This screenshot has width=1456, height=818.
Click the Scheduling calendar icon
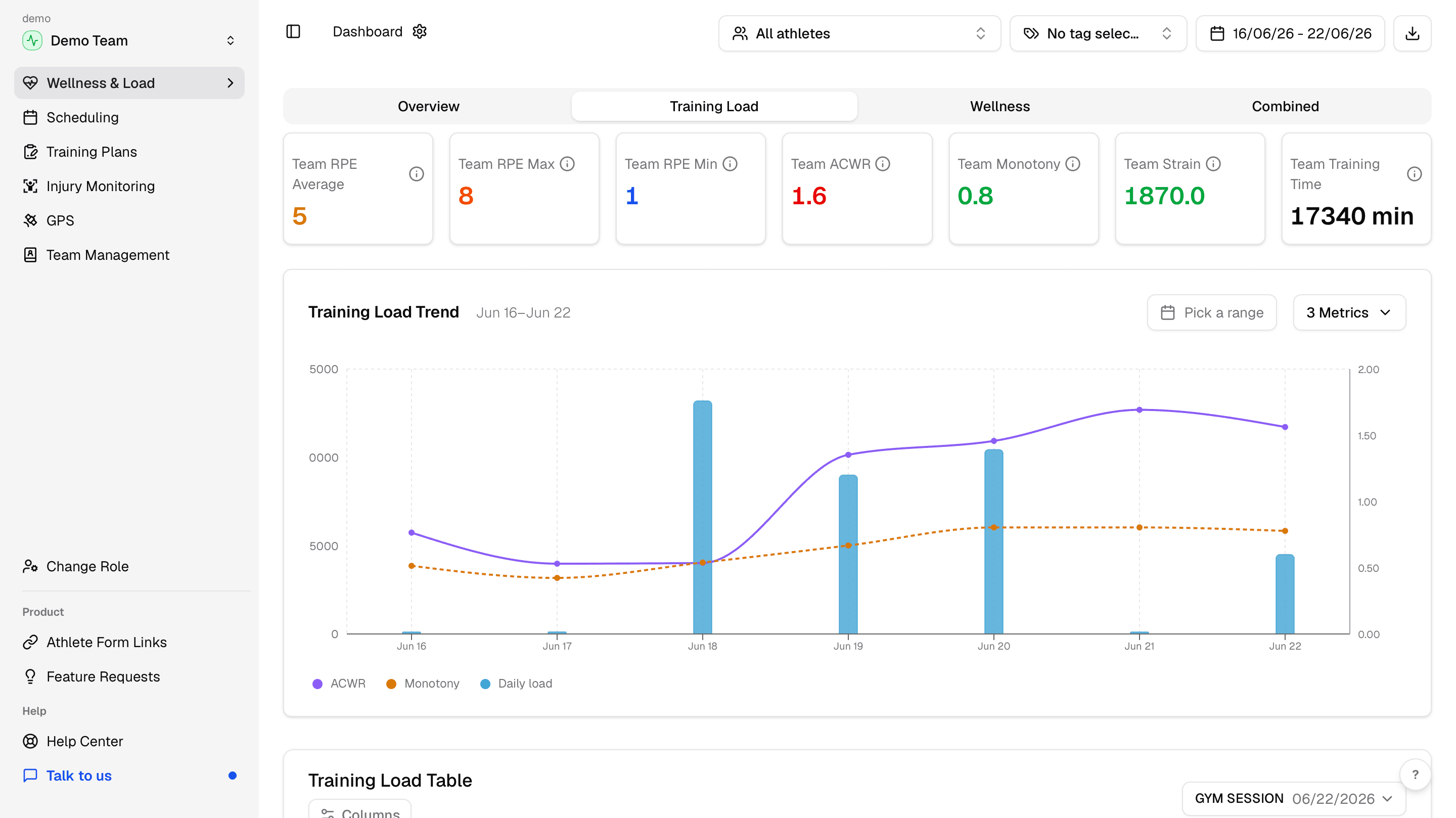30,118
